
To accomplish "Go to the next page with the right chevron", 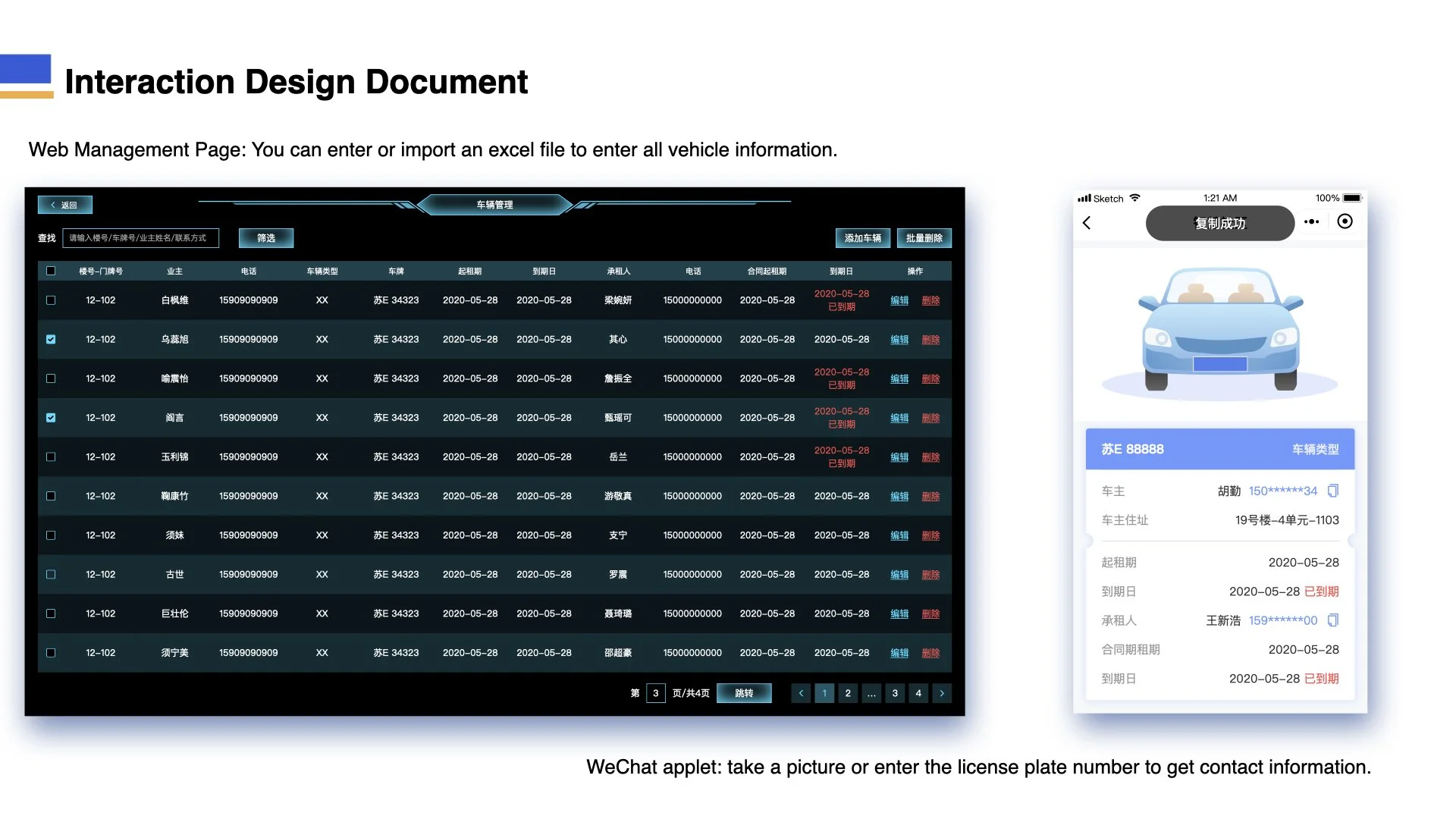I will pyautogui.click(x=942, y=693).
